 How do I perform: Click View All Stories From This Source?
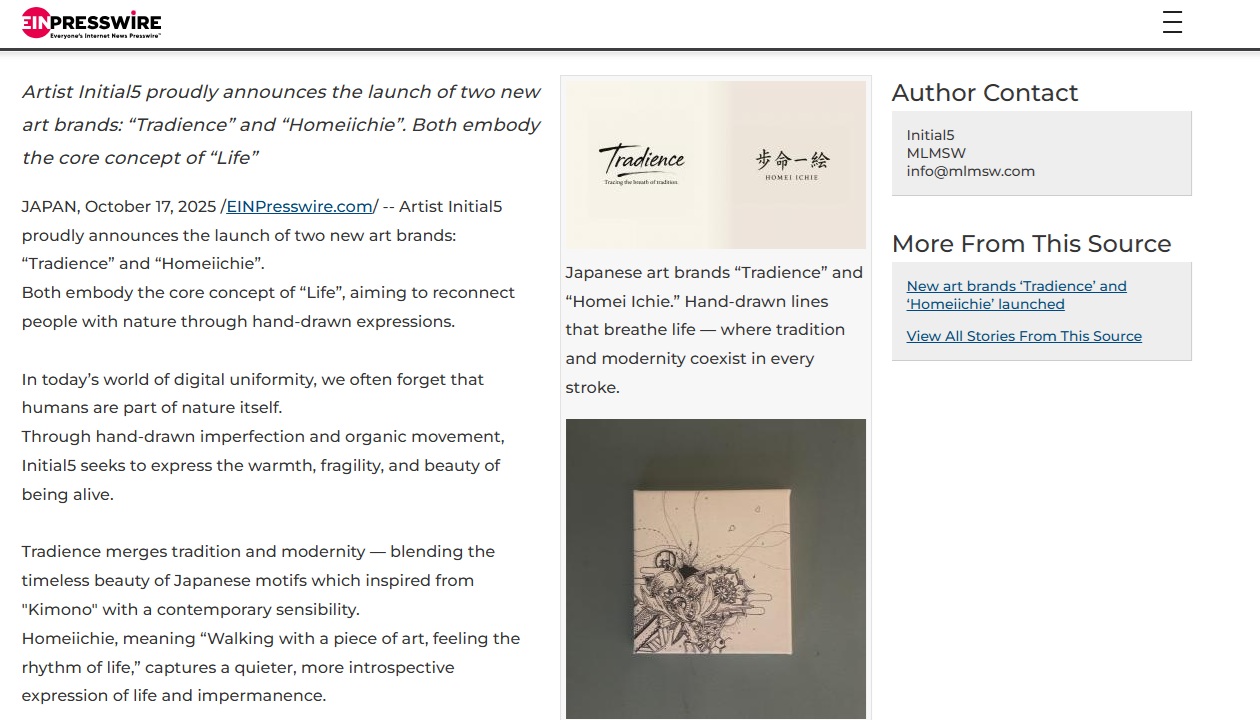(1024, 336)
